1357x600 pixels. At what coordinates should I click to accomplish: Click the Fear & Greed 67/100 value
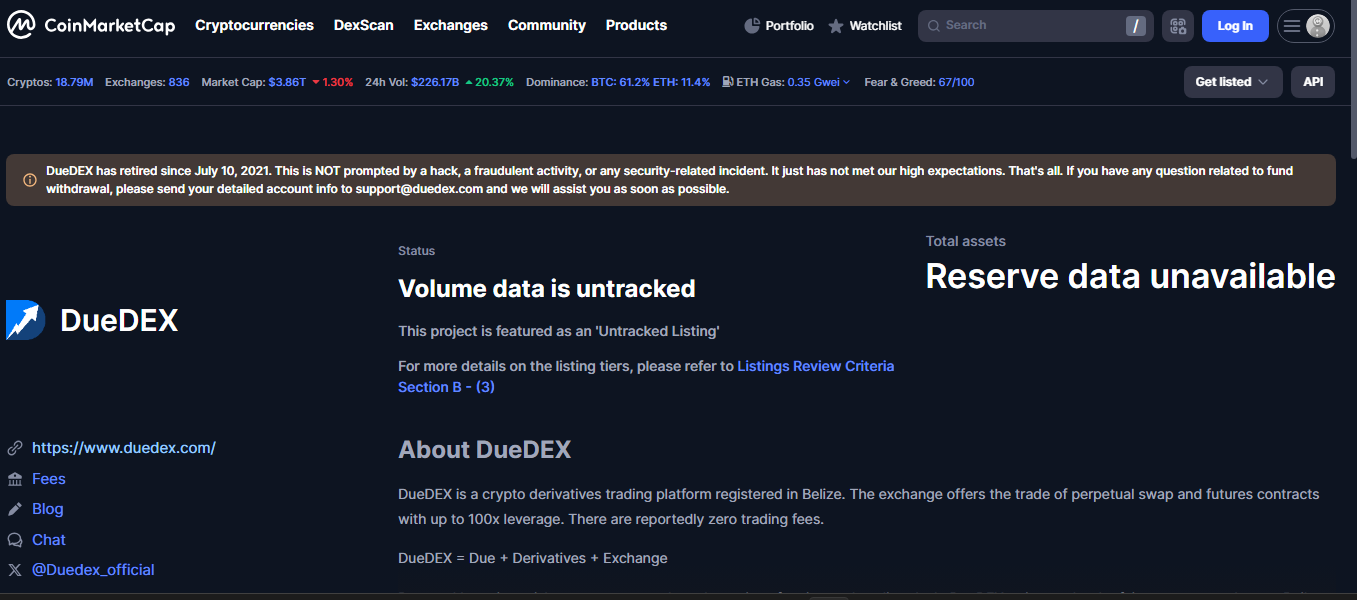956,82
